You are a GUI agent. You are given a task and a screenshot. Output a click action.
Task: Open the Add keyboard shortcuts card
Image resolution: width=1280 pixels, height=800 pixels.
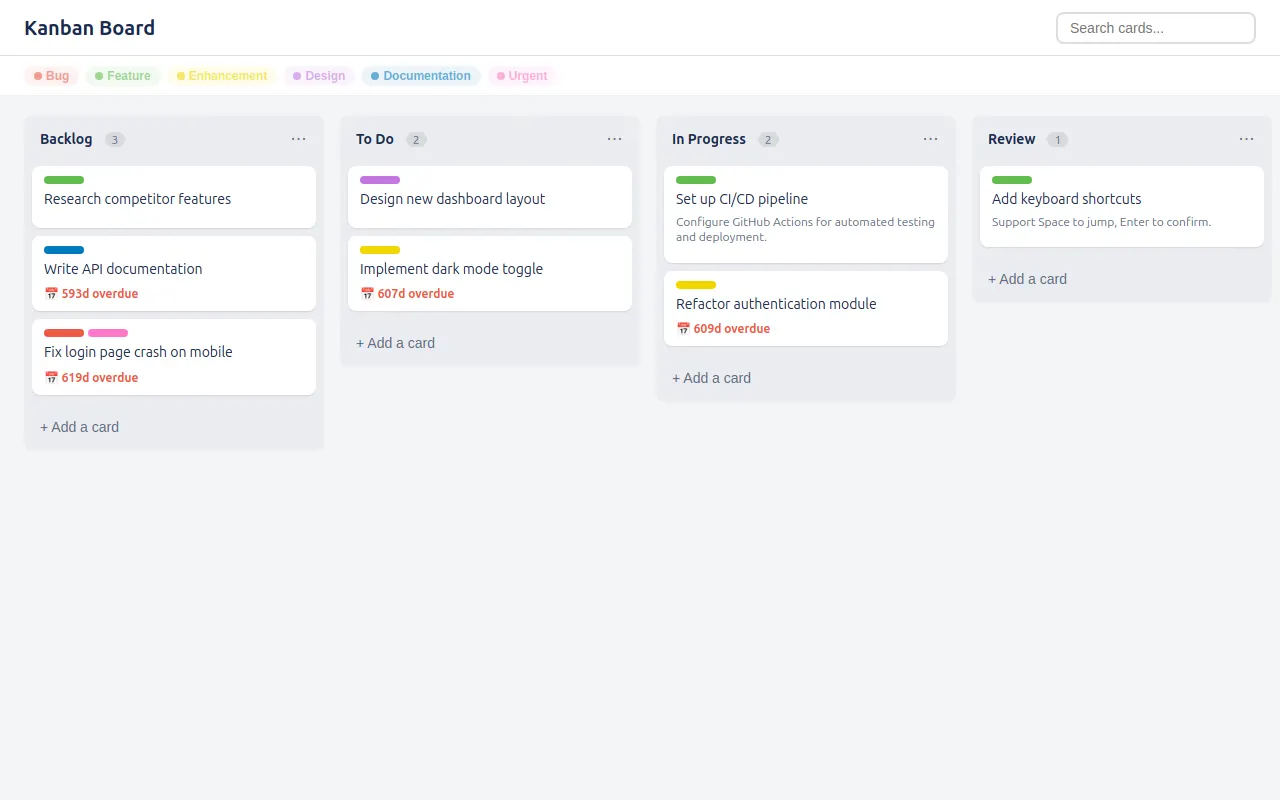coord(1122,206)
